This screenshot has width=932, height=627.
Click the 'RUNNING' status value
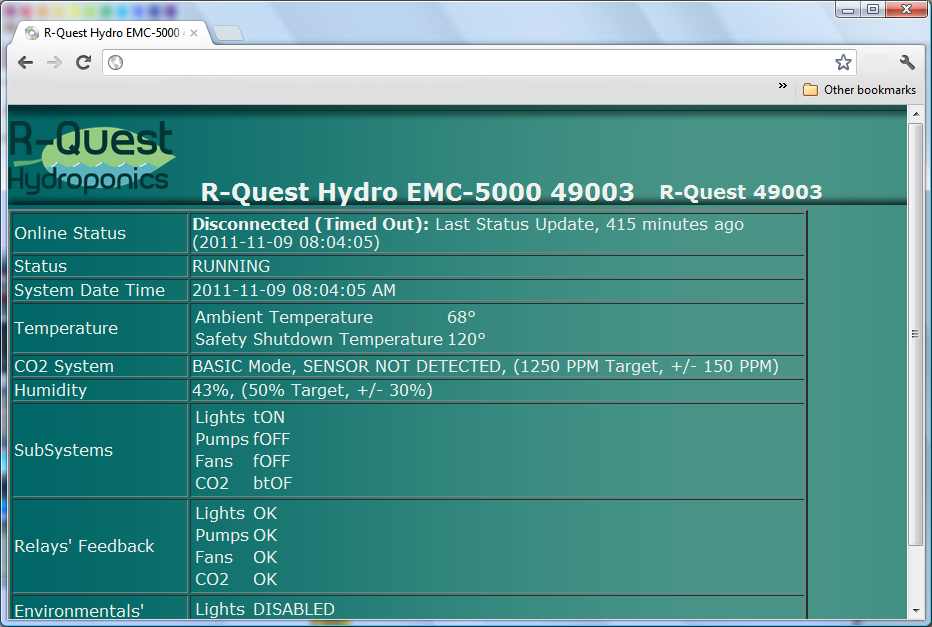231,266
